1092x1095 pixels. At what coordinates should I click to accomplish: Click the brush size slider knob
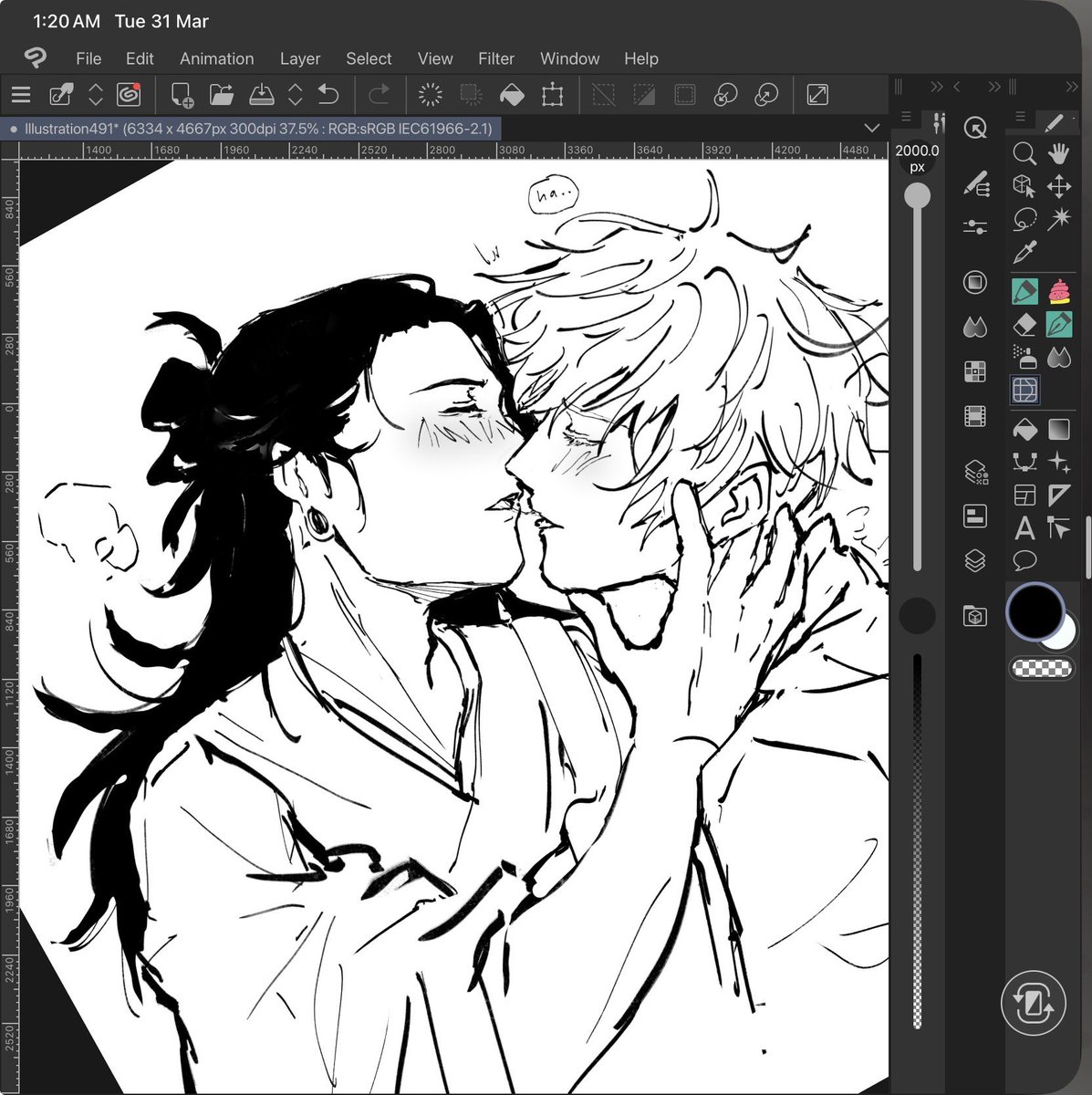point(917,195)
